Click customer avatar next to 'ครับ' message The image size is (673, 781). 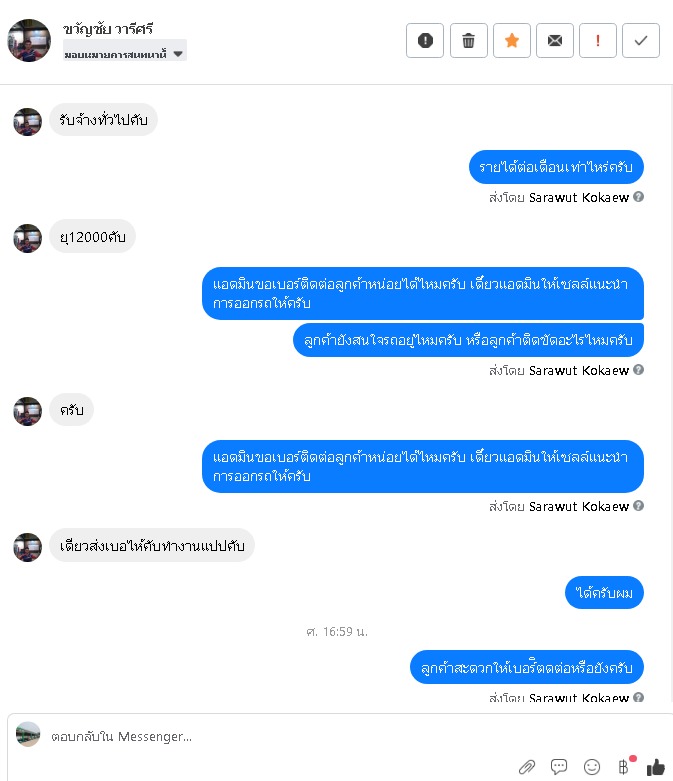(x=27, y=411)
